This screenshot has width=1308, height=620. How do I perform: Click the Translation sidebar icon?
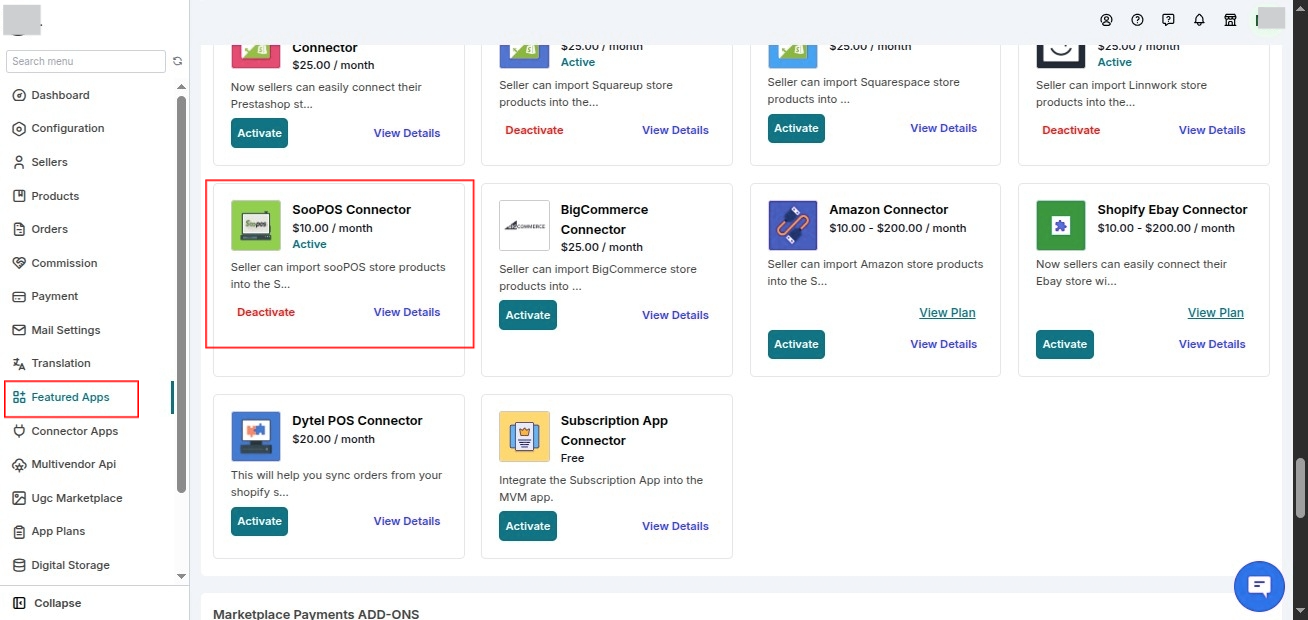[19, 363]
